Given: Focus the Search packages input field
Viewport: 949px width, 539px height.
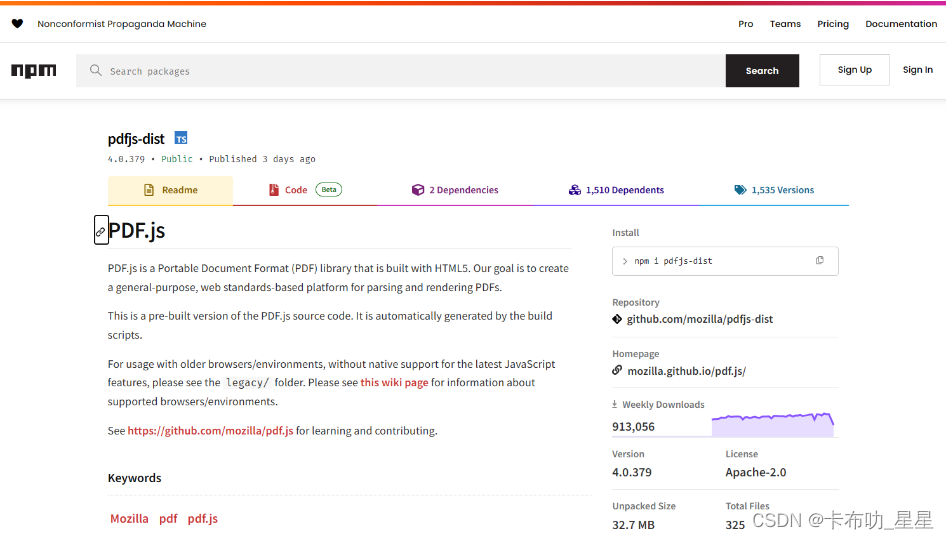Looking at the screenshot, I should point(401,71).
